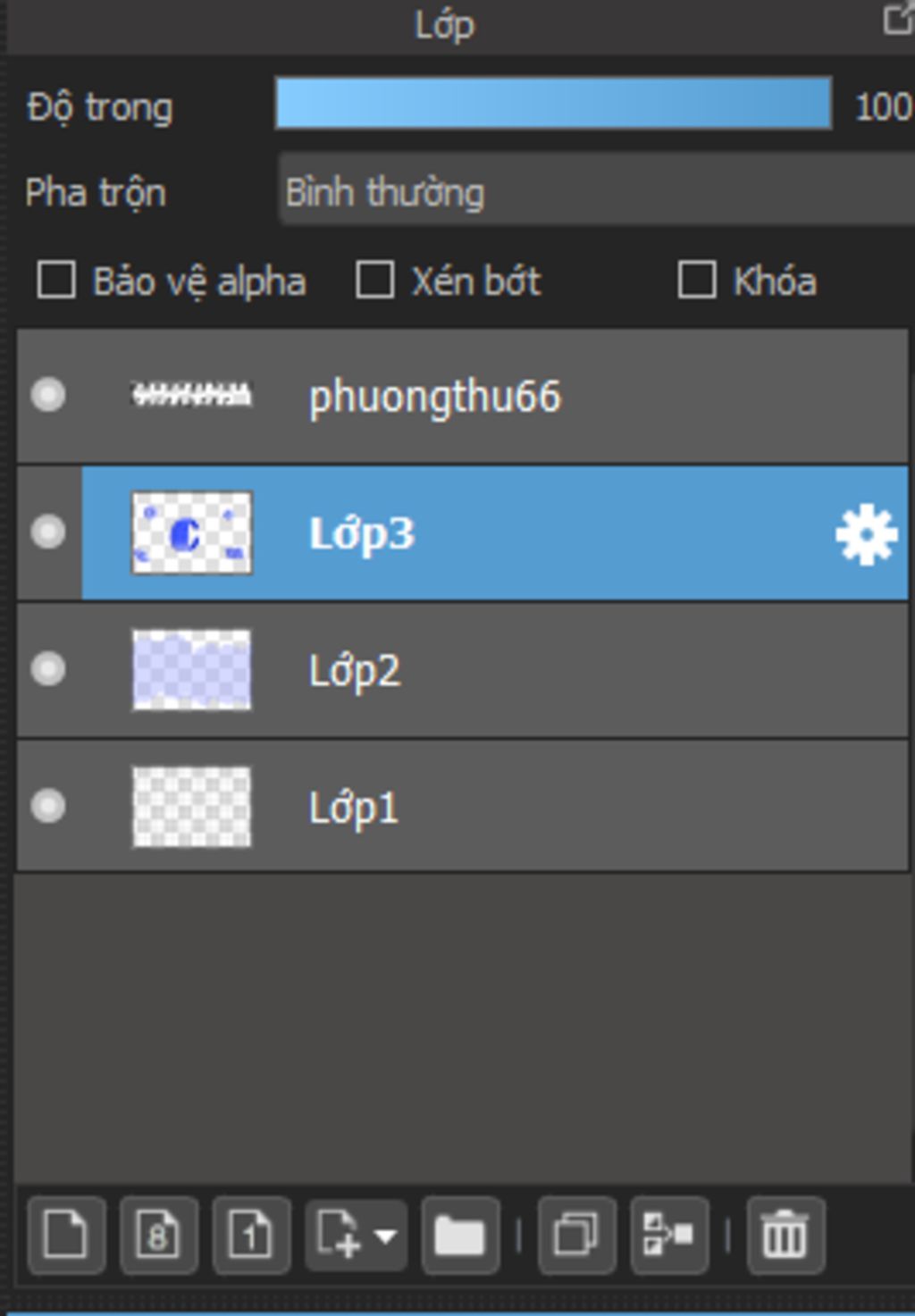The height and width of the screenshot is (1316, 915).
Task: Click the Lớp2 layer thumbnail
Action: pyautogui.click(x=192, y=670)
